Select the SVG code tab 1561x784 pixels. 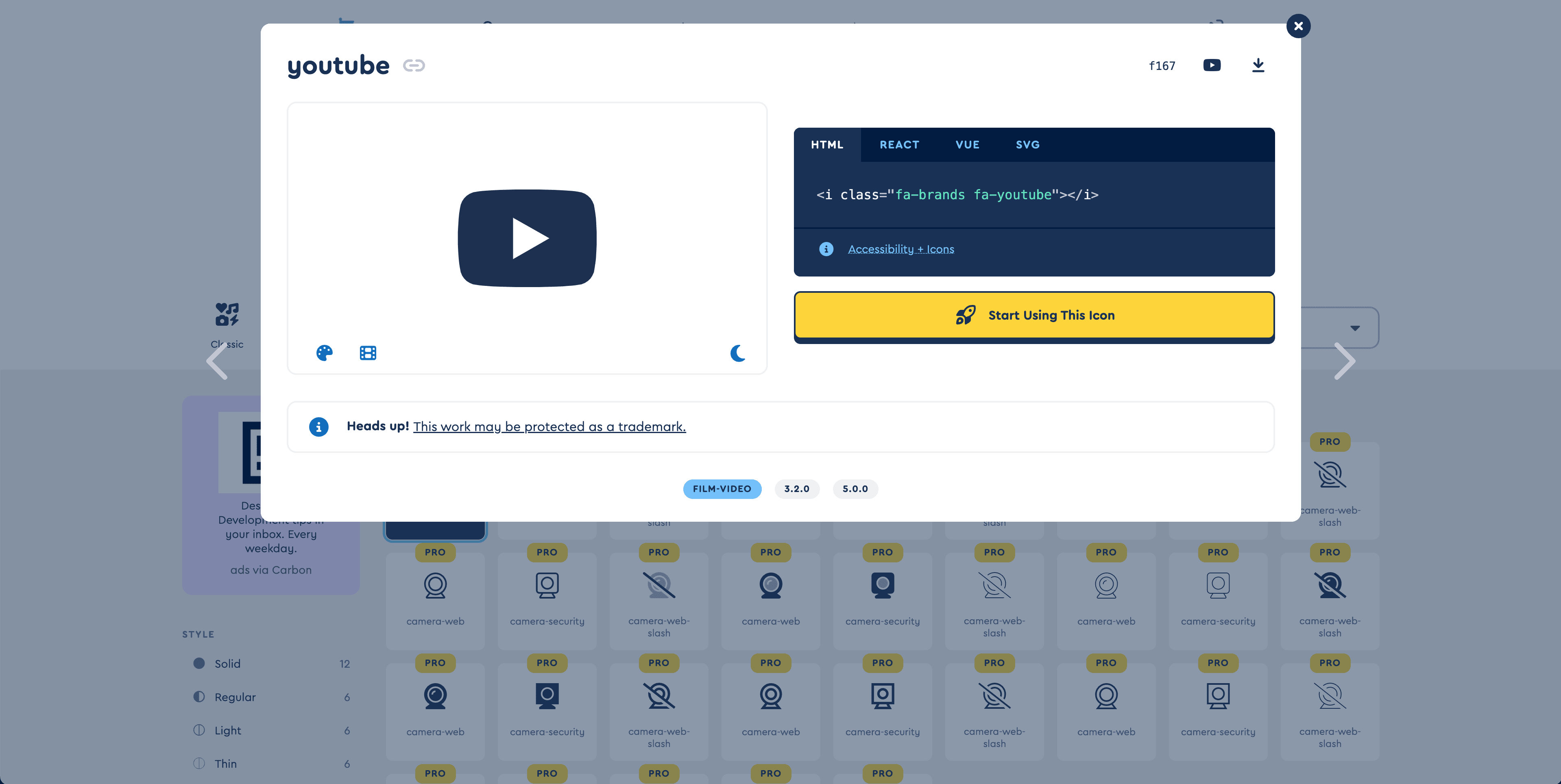tap(1028, 144)
